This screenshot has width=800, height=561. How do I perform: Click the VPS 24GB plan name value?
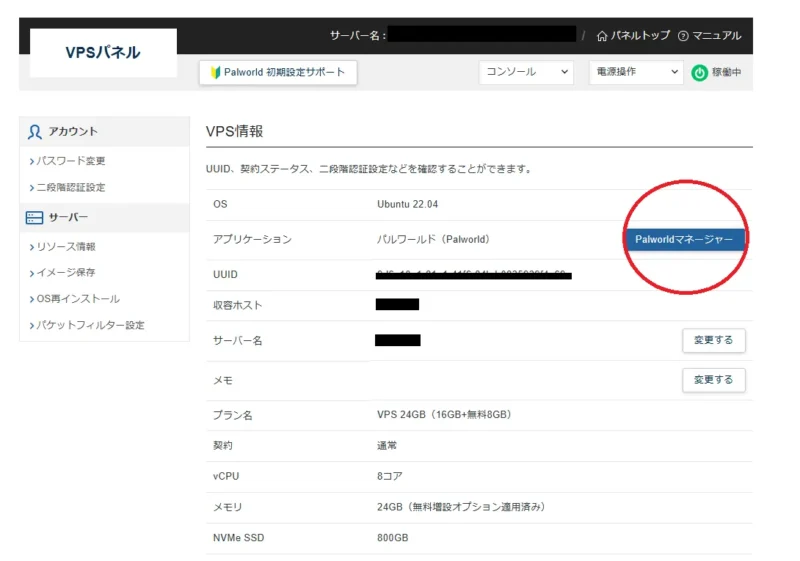[x=444, y=415]
